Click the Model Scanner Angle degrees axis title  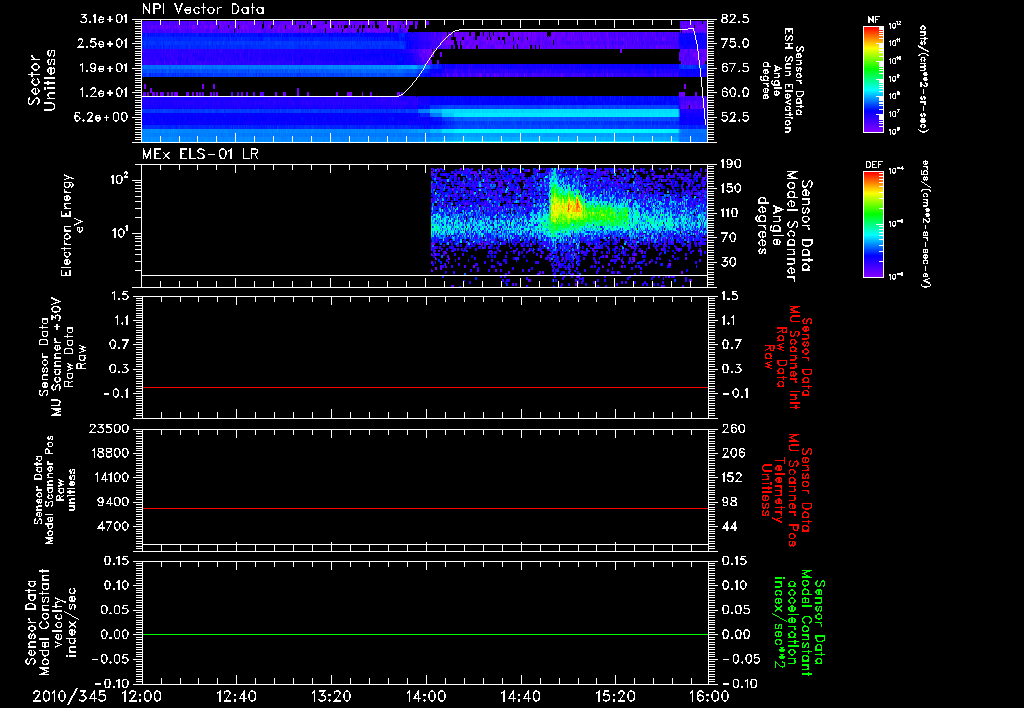click(x=786, y=226)
